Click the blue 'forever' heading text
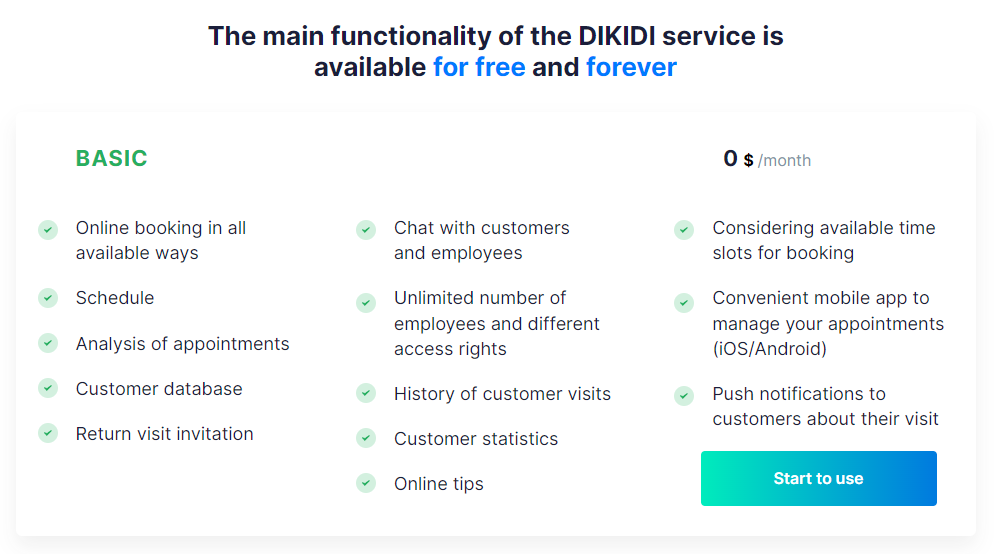This screenshot has width=994, height=554. pos(631,67)
